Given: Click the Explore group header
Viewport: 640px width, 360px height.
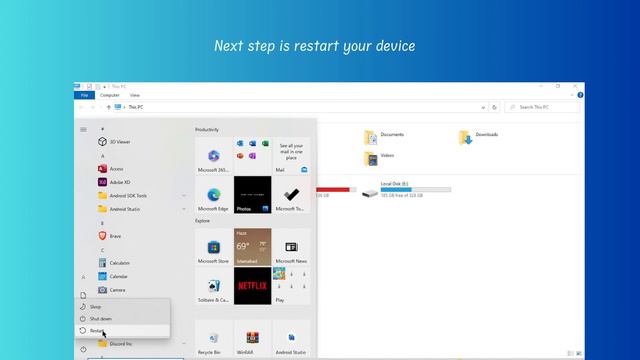Looking at the screenshot, I should pos(202,221).
